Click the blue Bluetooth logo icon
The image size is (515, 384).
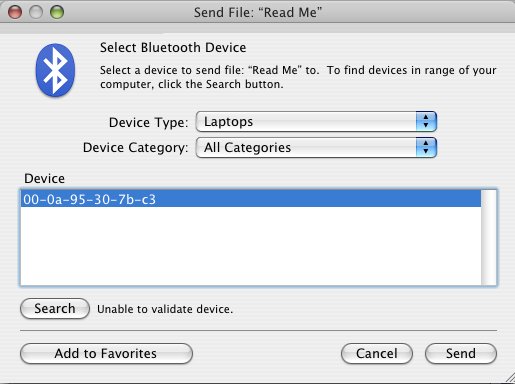tap(55, 71)
